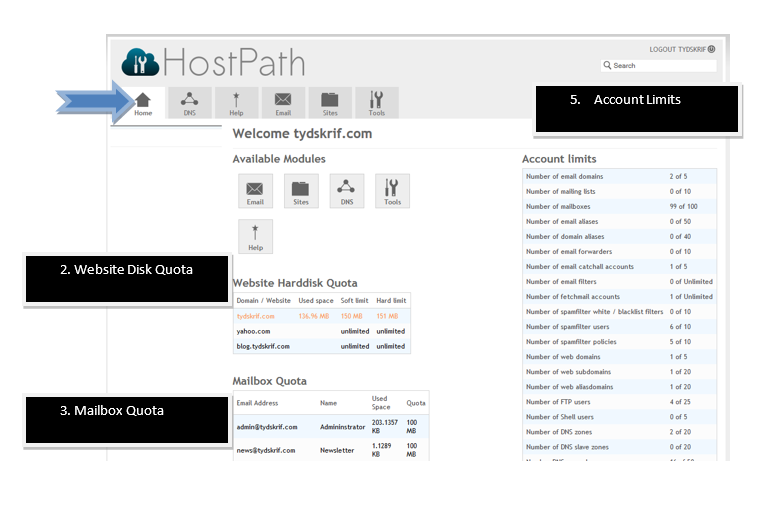Click the 151 MB hard limit value
Screen dimensions: 775x505
387,316
